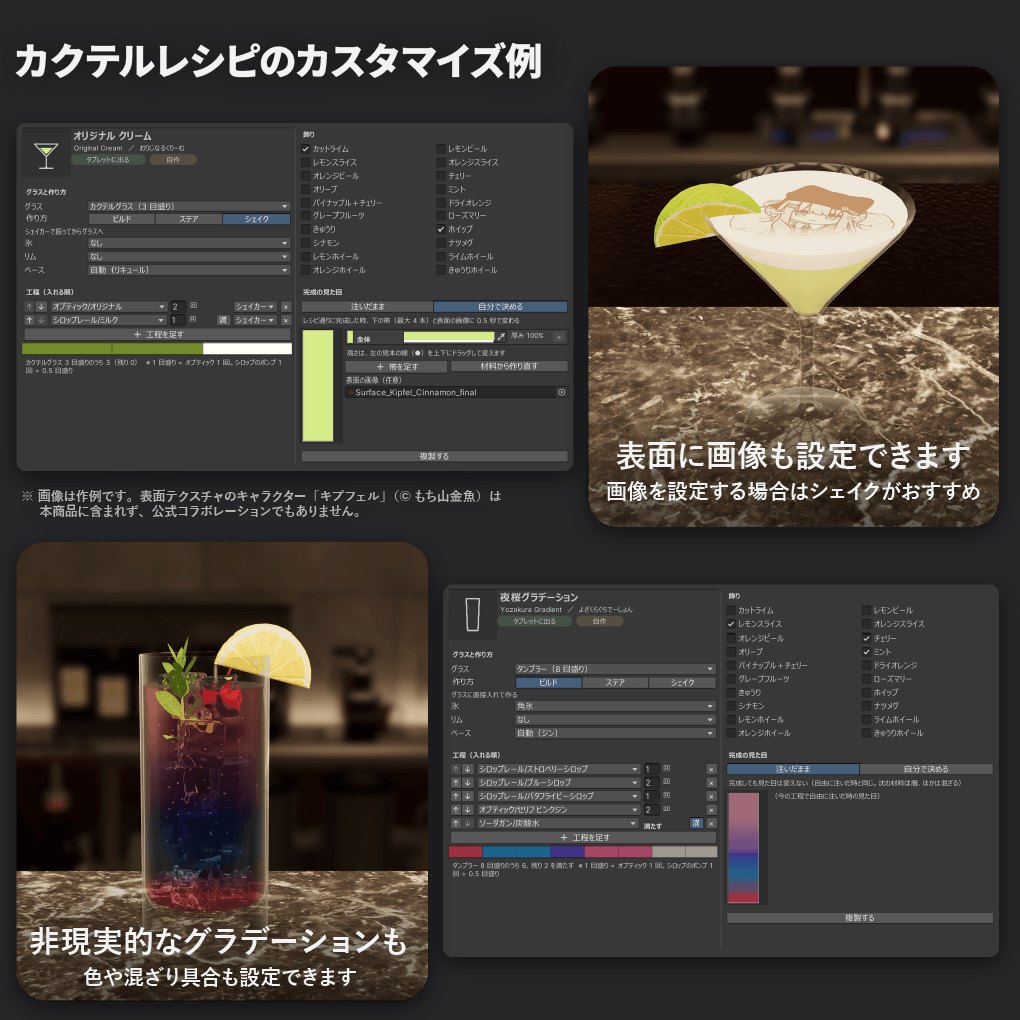Open the カクテルグラス (3 目盛り) glass dropdown
Image resolution: width=1020 pixels, height=1020 pixels.
(x=189, y=206)
